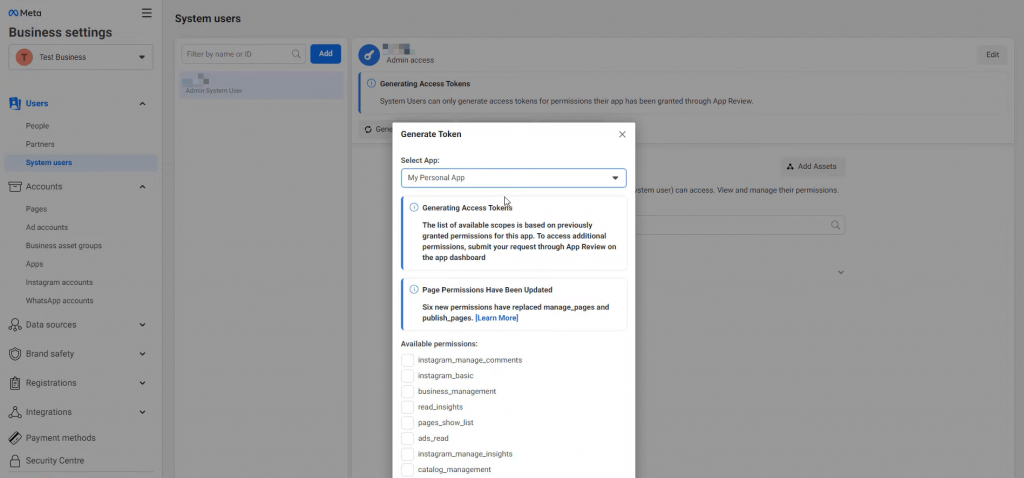Open Pages under Accounts

(x=36, y=209)
